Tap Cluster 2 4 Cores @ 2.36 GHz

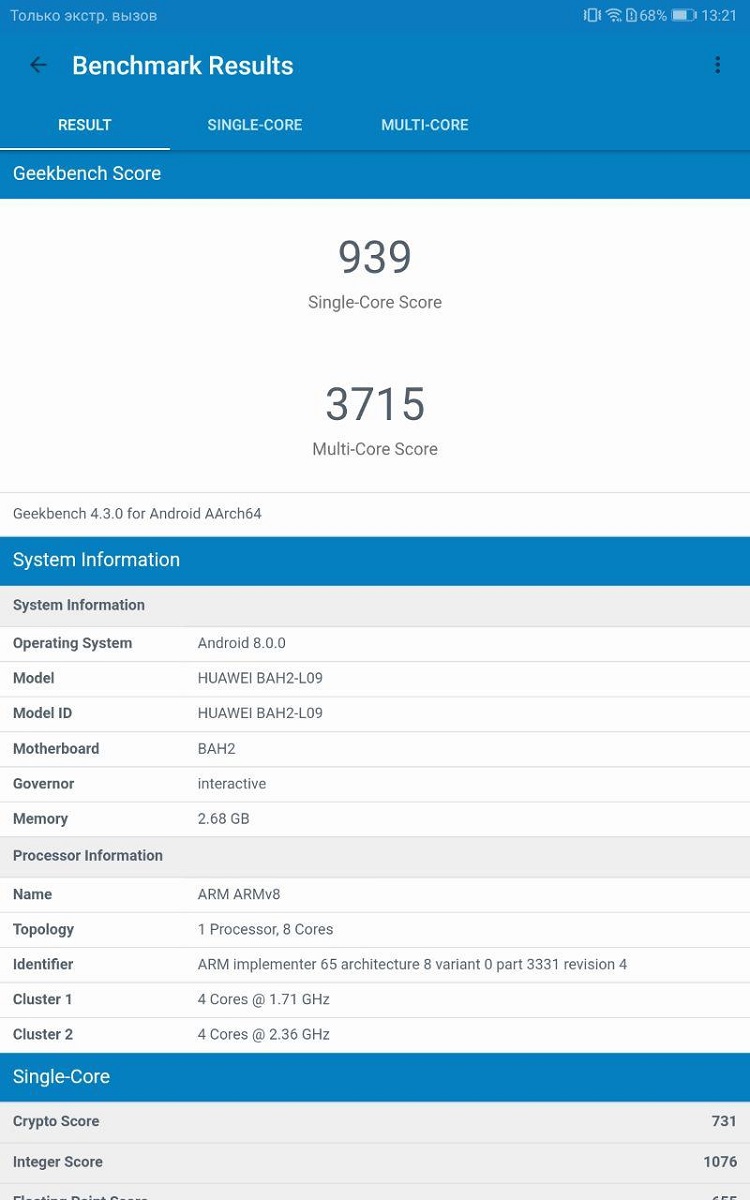264,1034
